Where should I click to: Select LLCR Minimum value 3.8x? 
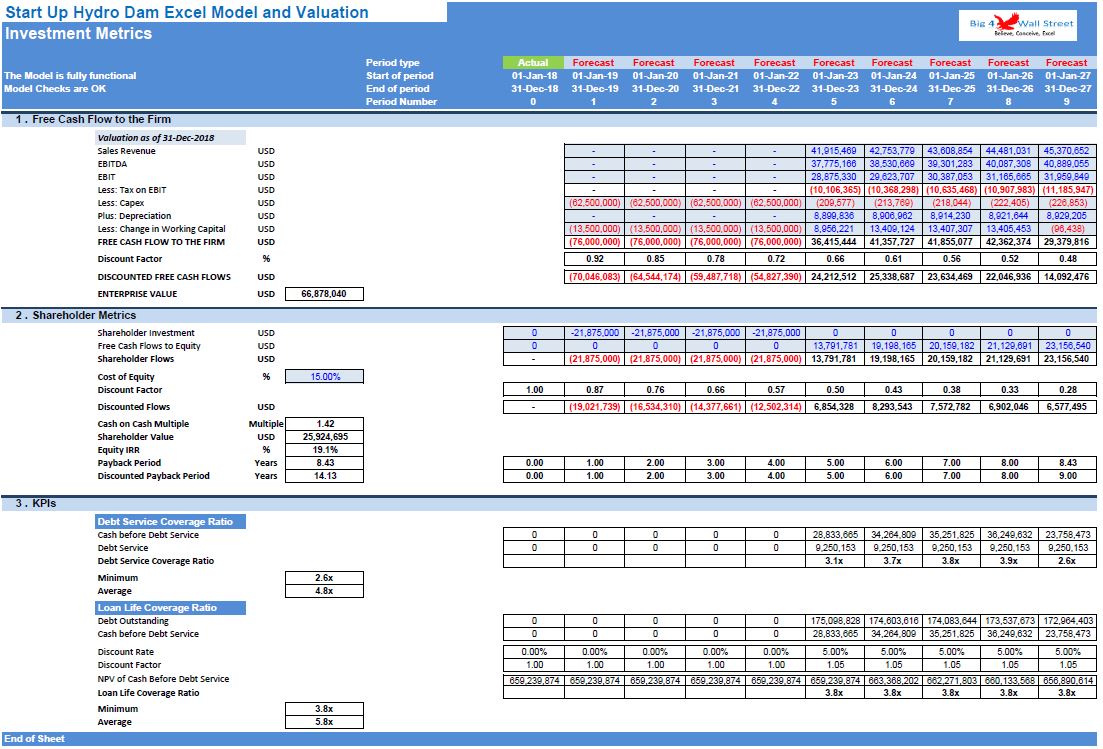(x=324, y=709)
